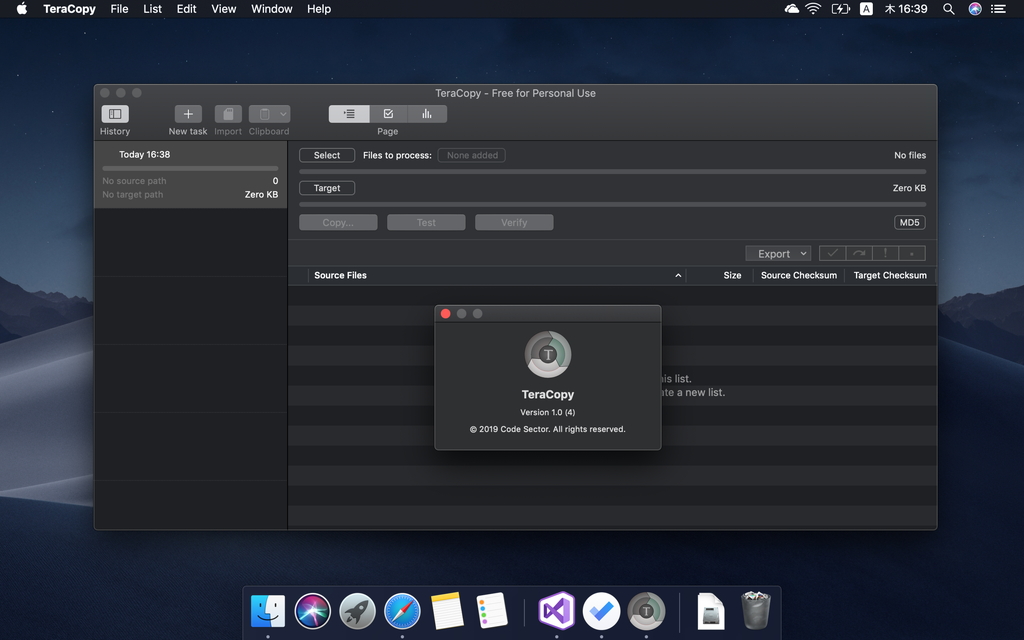This screenshot has width=1024, height=640.
Task: Open the Window menu in the menu bar
Action: (271, 8)
